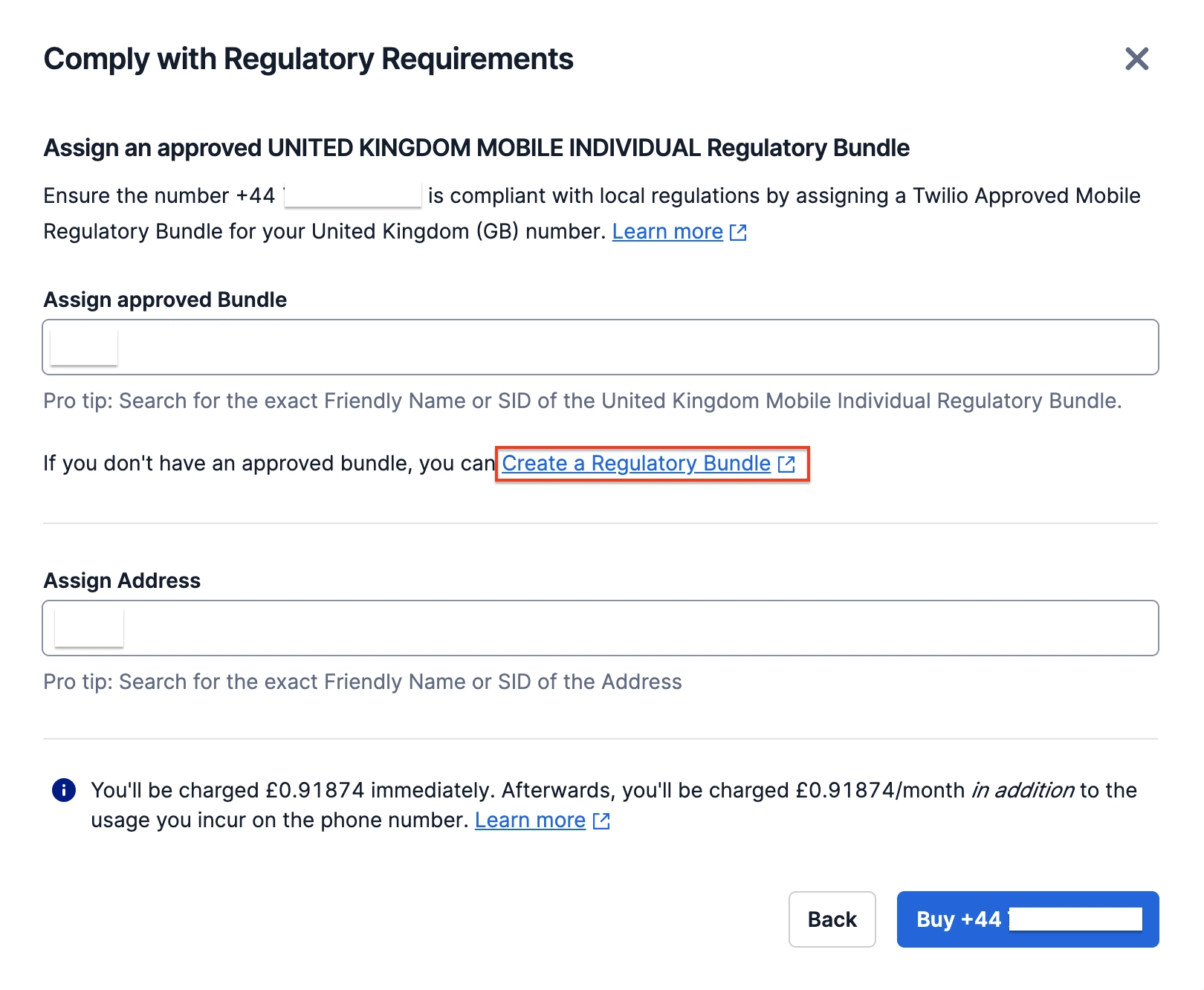1204x990 pixels.
Task: Open Learn more link about phone number charges
Action: pos(530,821)
